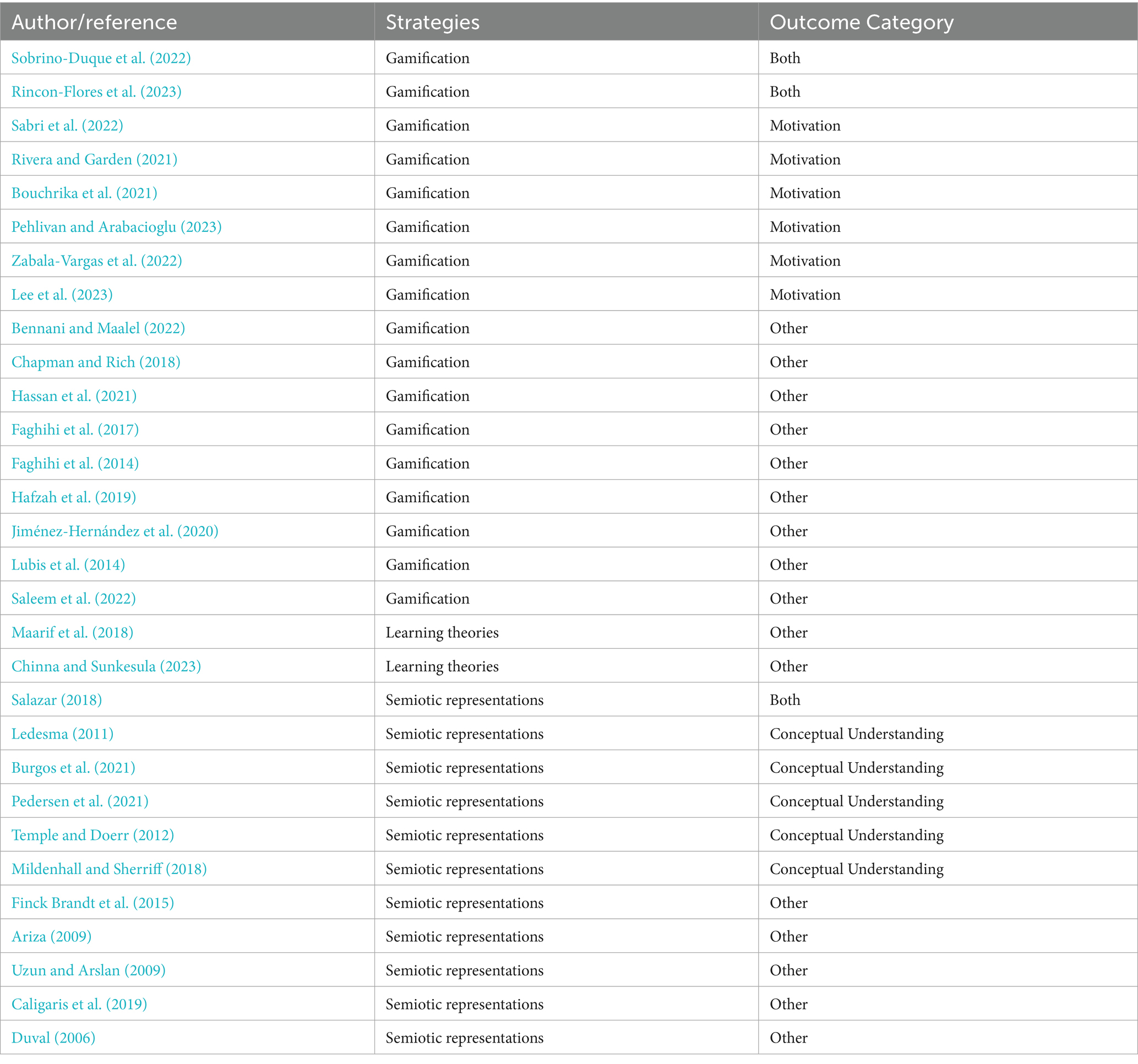Viewport: 1138px width, 1064px height.
Task: Open Maarif et al. (2018) link
Action: (72, 632)
